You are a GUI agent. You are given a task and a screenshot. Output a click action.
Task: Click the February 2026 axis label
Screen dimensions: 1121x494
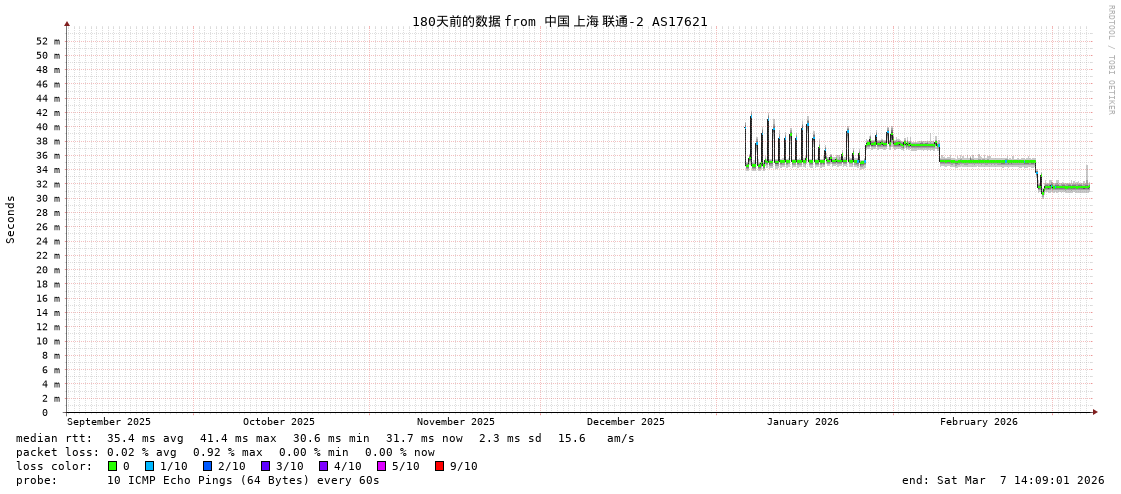[978, 422]
